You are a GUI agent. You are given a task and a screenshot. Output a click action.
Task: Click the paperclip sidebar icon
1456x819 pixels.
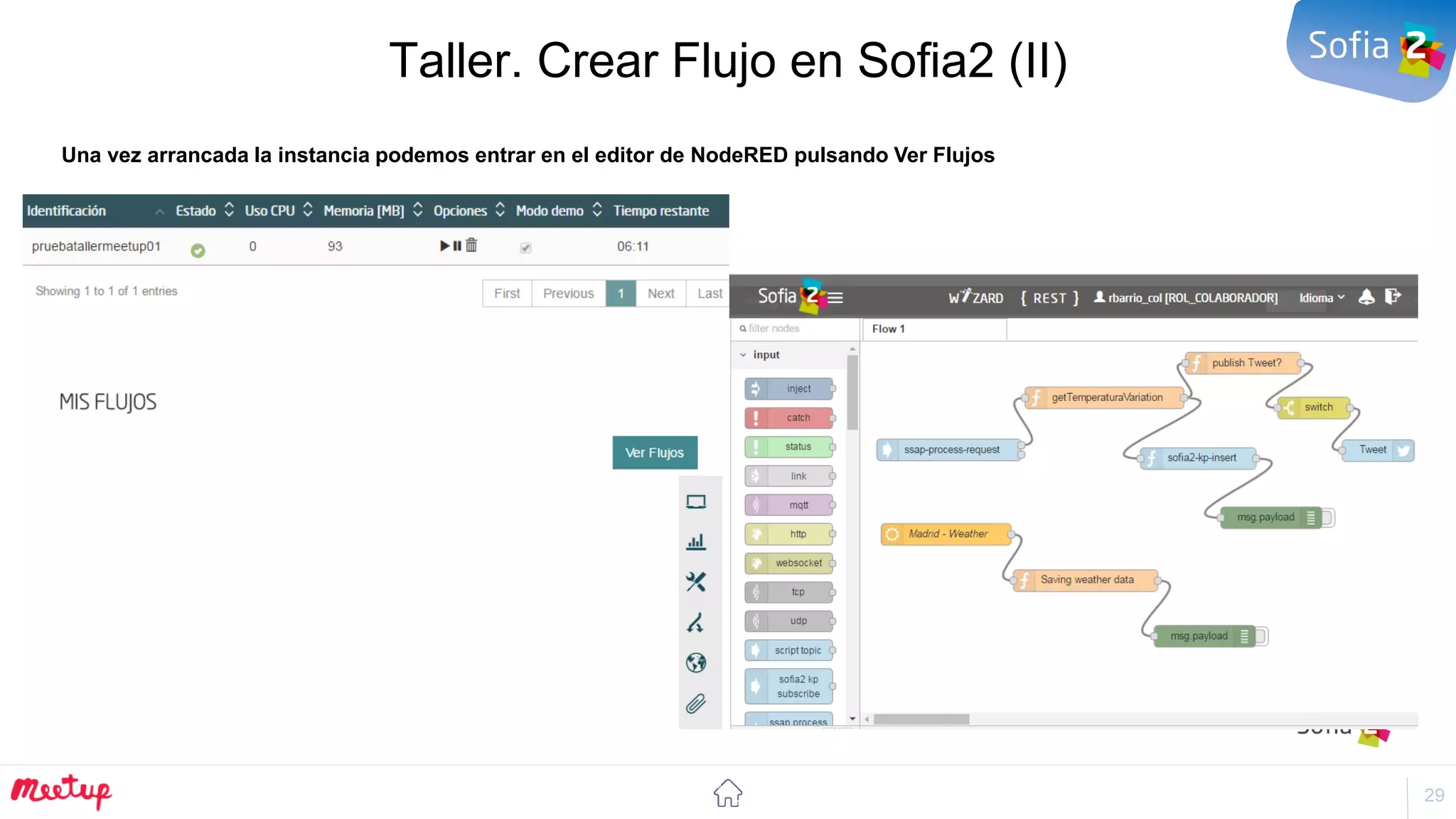(696, 703)
